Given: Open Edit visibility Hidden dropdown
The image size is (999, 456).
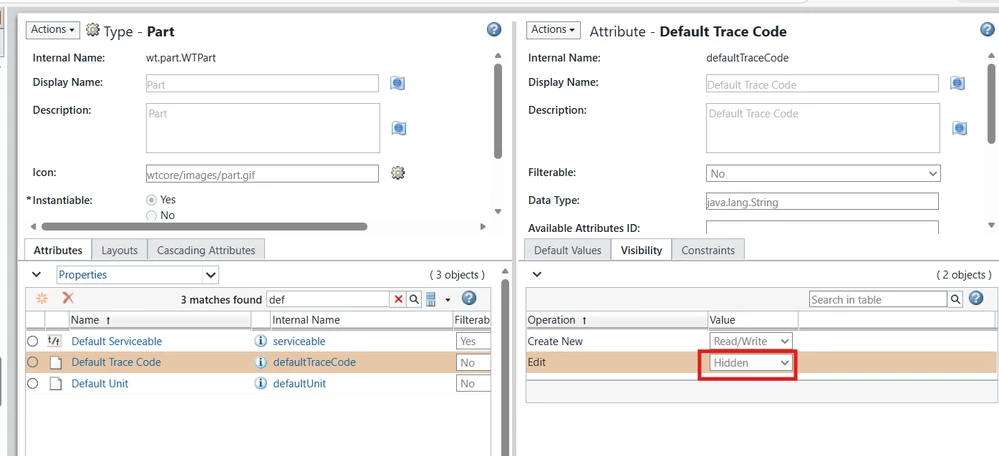Looking at the screenshot, I should pos(751,363).
